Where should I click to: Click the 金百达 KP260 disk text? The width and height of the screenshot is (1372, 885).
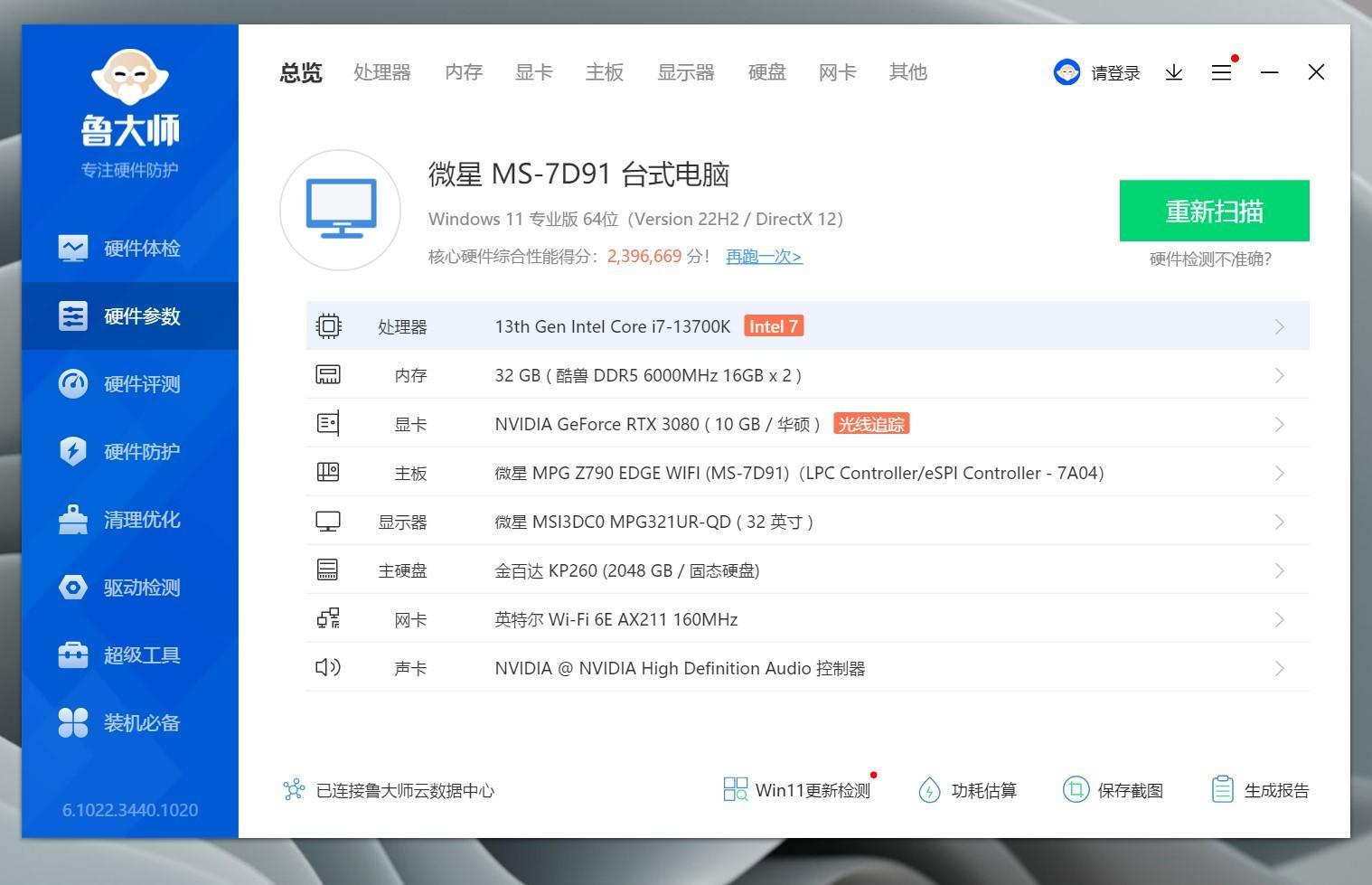[627, 570]
